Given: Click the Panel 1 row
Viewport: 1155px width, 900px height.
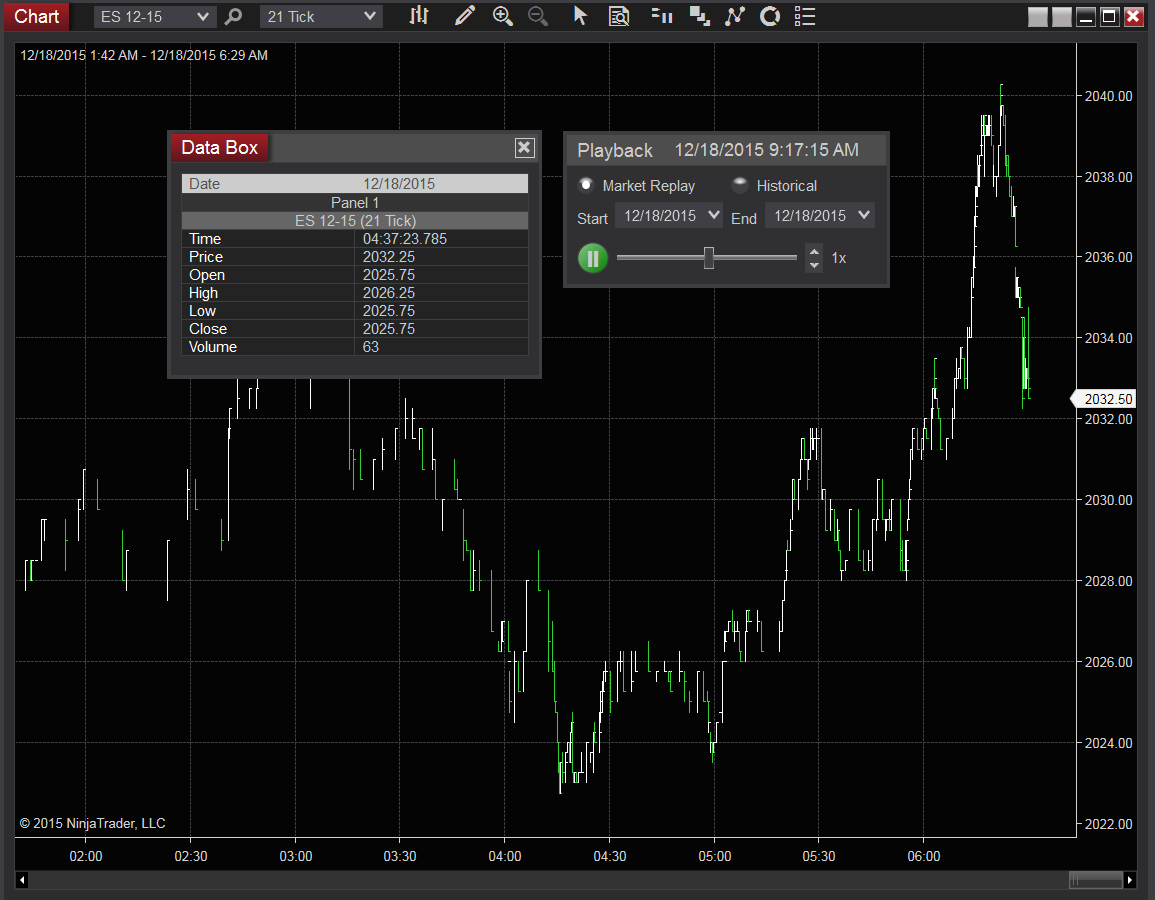Looking at the screenshot, I should 355,203.
